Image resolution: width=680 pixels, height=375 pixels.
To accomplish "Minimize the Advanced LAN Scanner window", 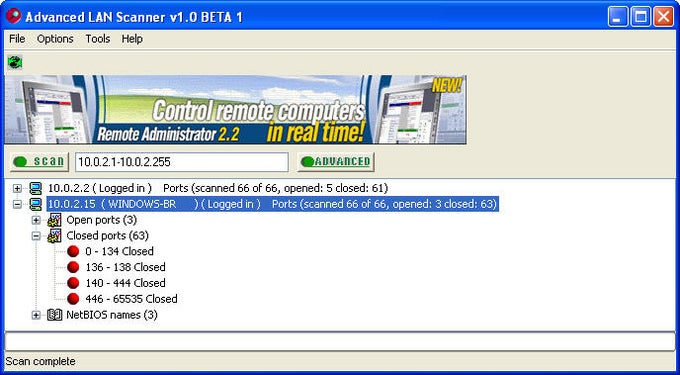I will tap(617, 17).
